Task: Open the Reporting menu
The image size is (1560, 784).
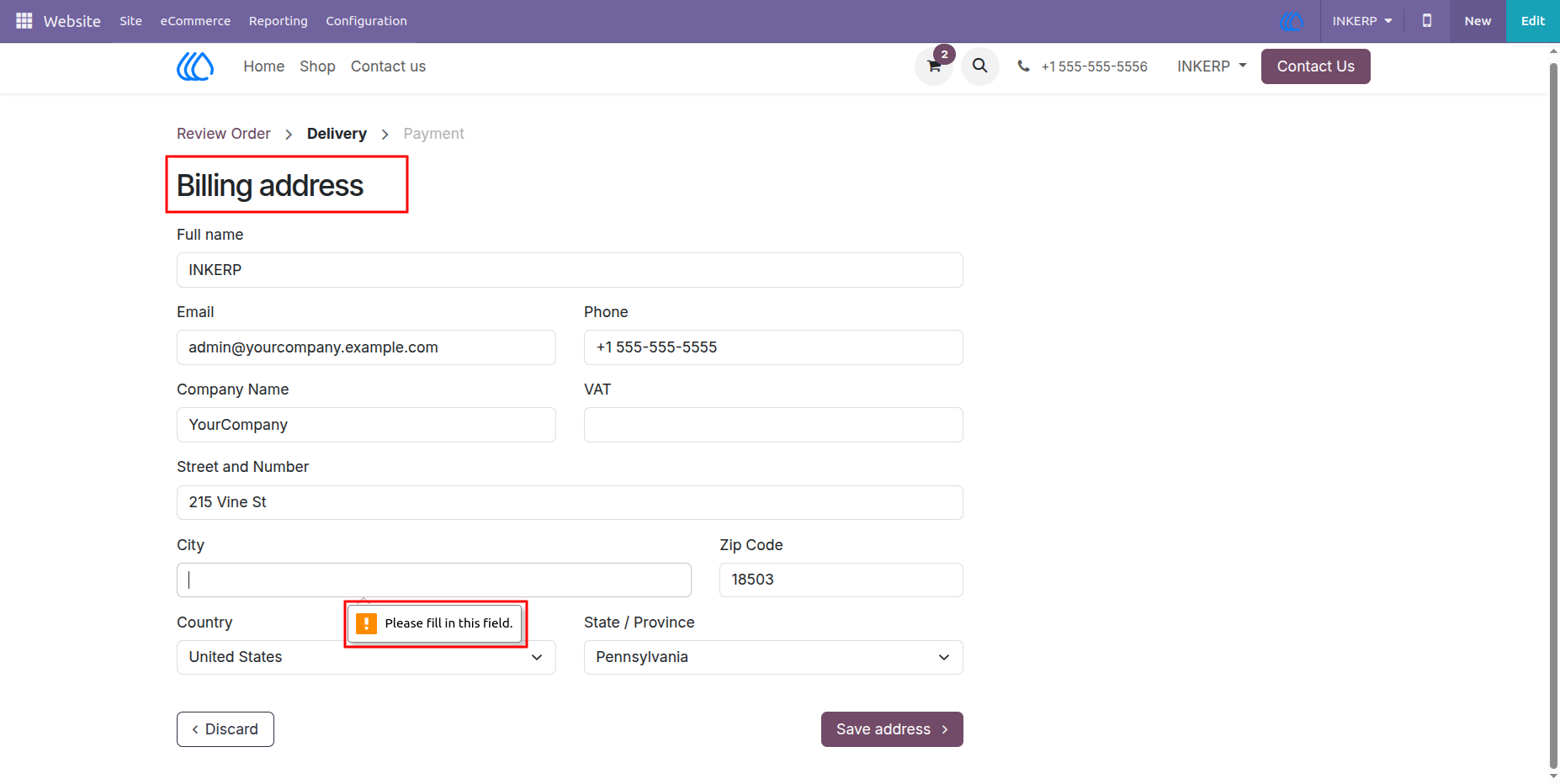Action: [279, 21]
